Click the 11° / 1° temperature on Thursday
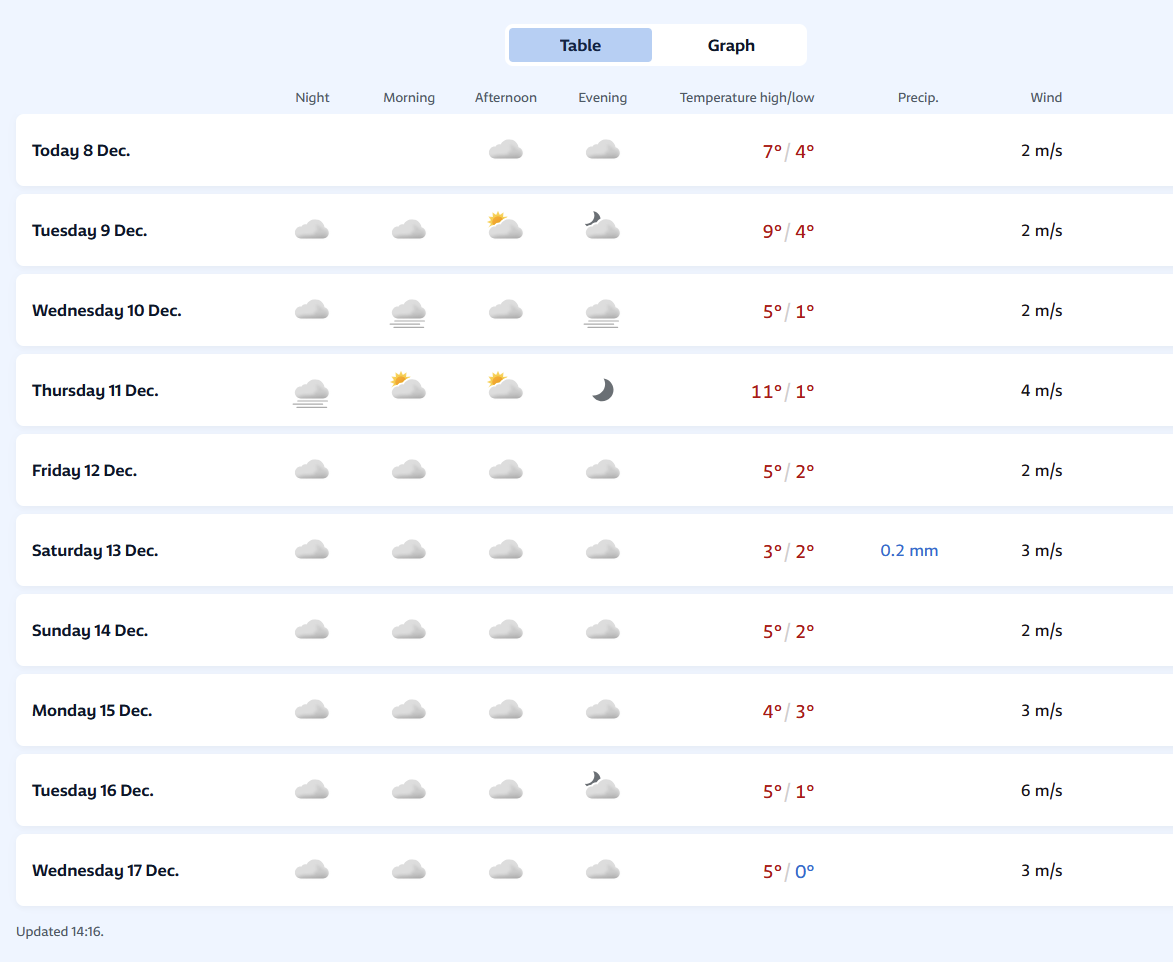Viewport: 1173px width, 962px height. [782, 391]
